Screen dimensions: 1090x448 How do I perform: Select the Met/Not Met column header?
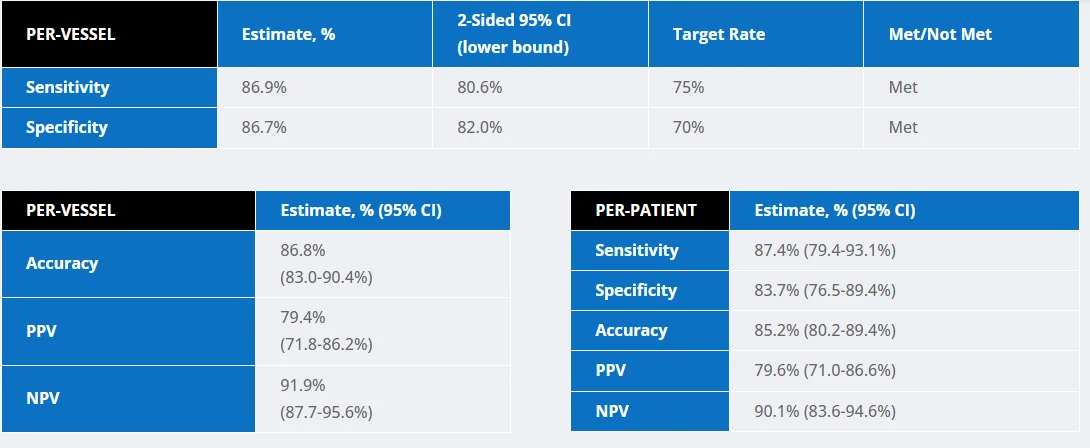(x=940, y=34)
